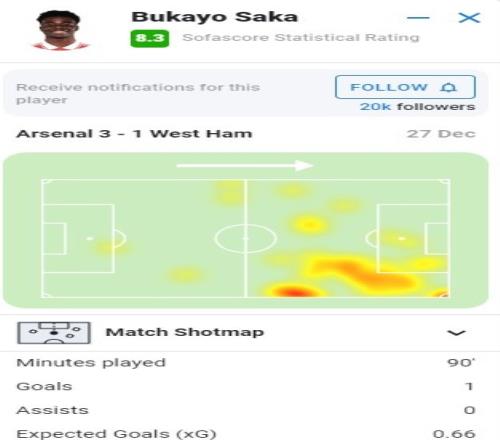Minimize the player popup with the dash icon

tap(418, 18)
